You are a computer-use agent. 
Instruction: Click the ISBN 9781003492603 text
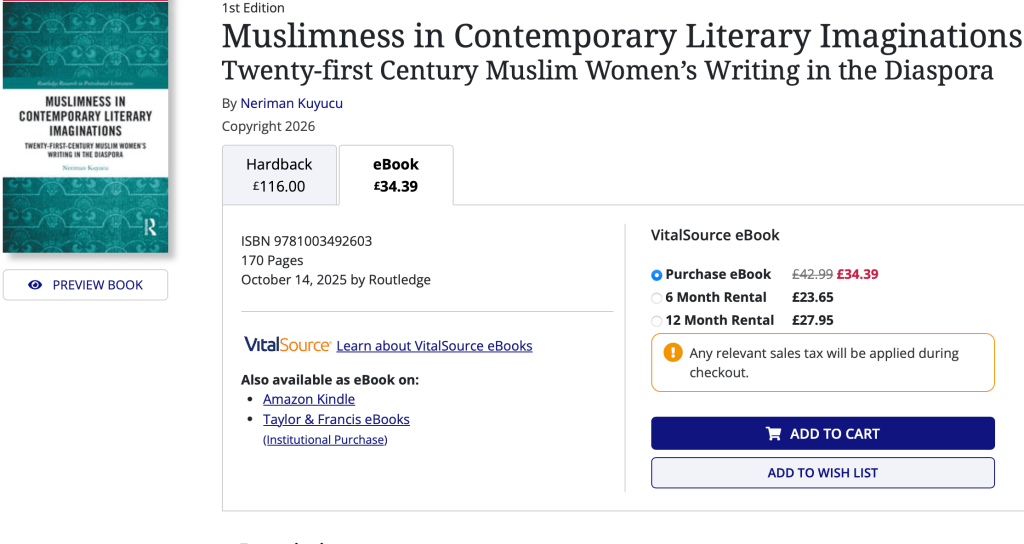click(x=306, y=241)
